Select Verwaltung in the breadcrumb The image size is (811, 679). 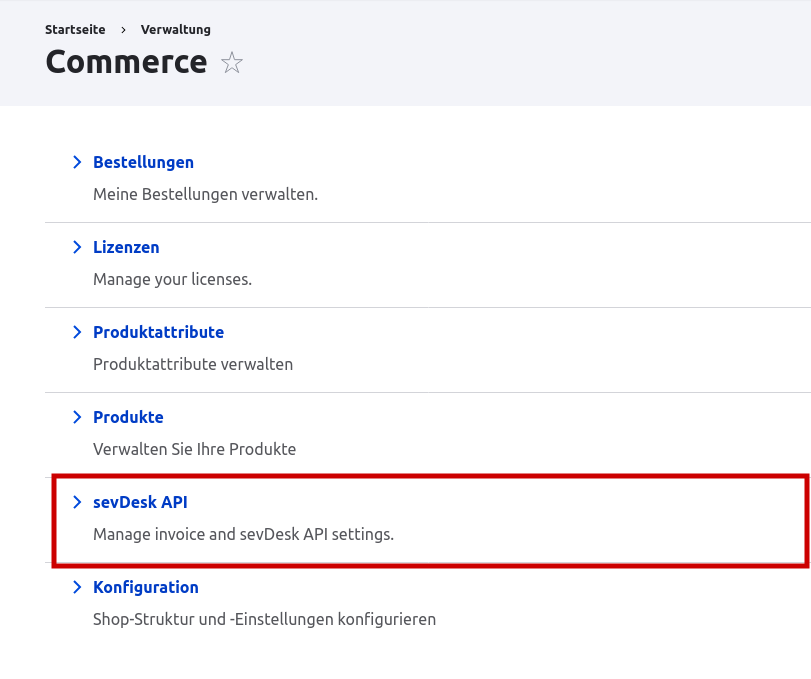click(175, 29)
